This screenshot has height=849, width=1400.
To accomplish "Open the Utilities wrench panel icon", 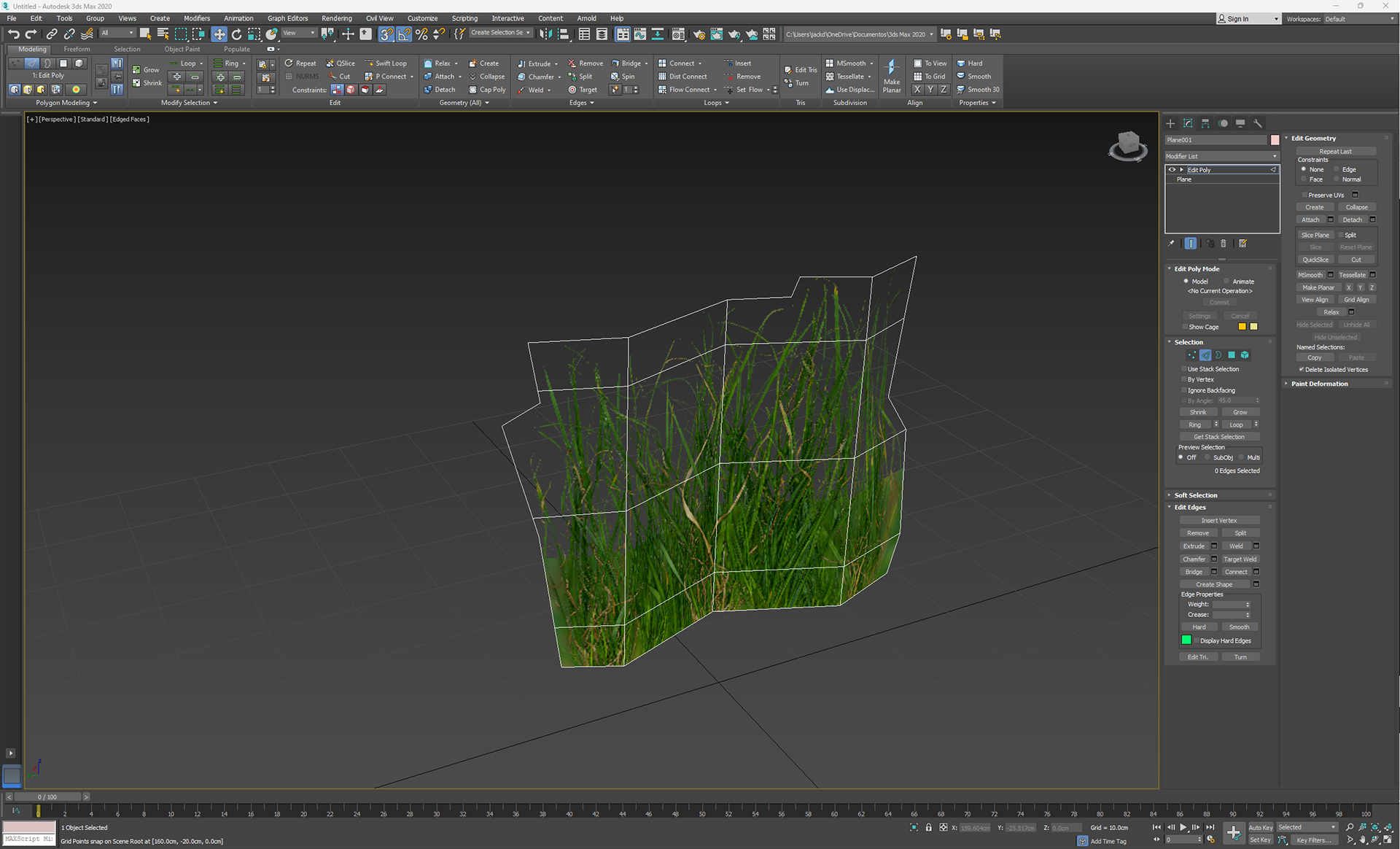I will [x=1258, y=123].
